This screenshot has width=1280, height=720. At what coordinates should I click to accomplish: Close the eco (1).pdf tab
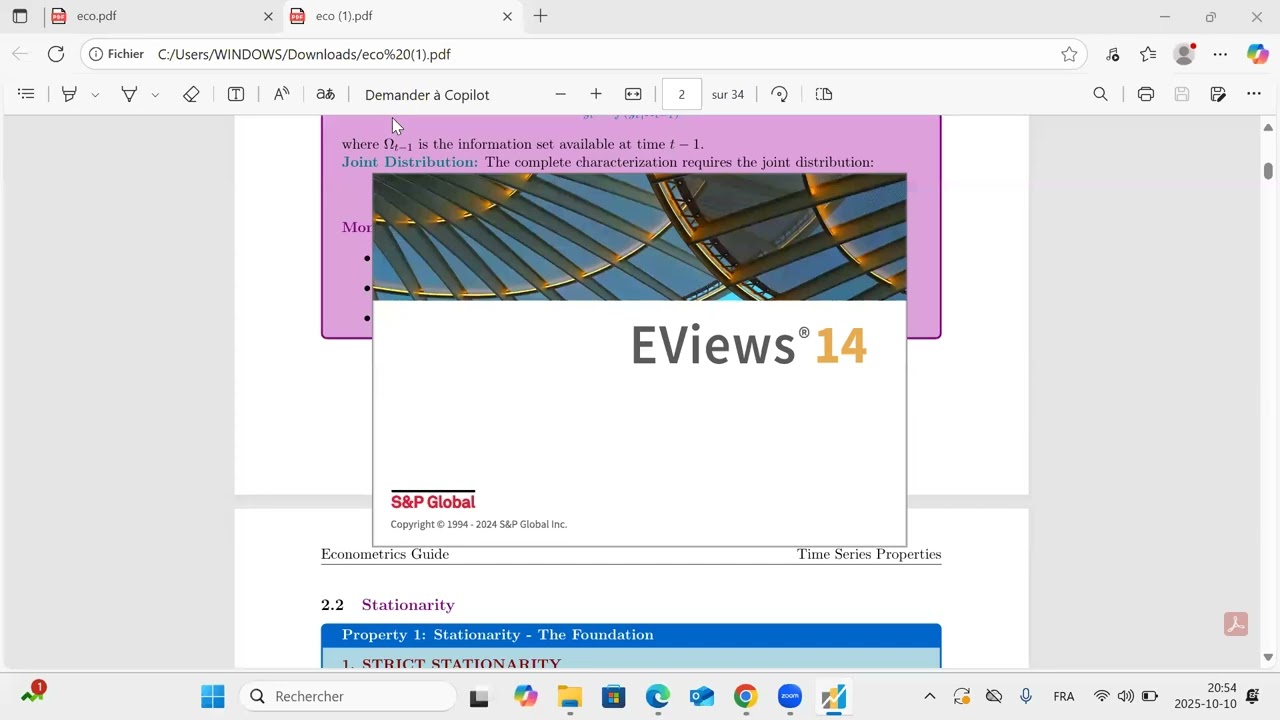coord(507,16)
